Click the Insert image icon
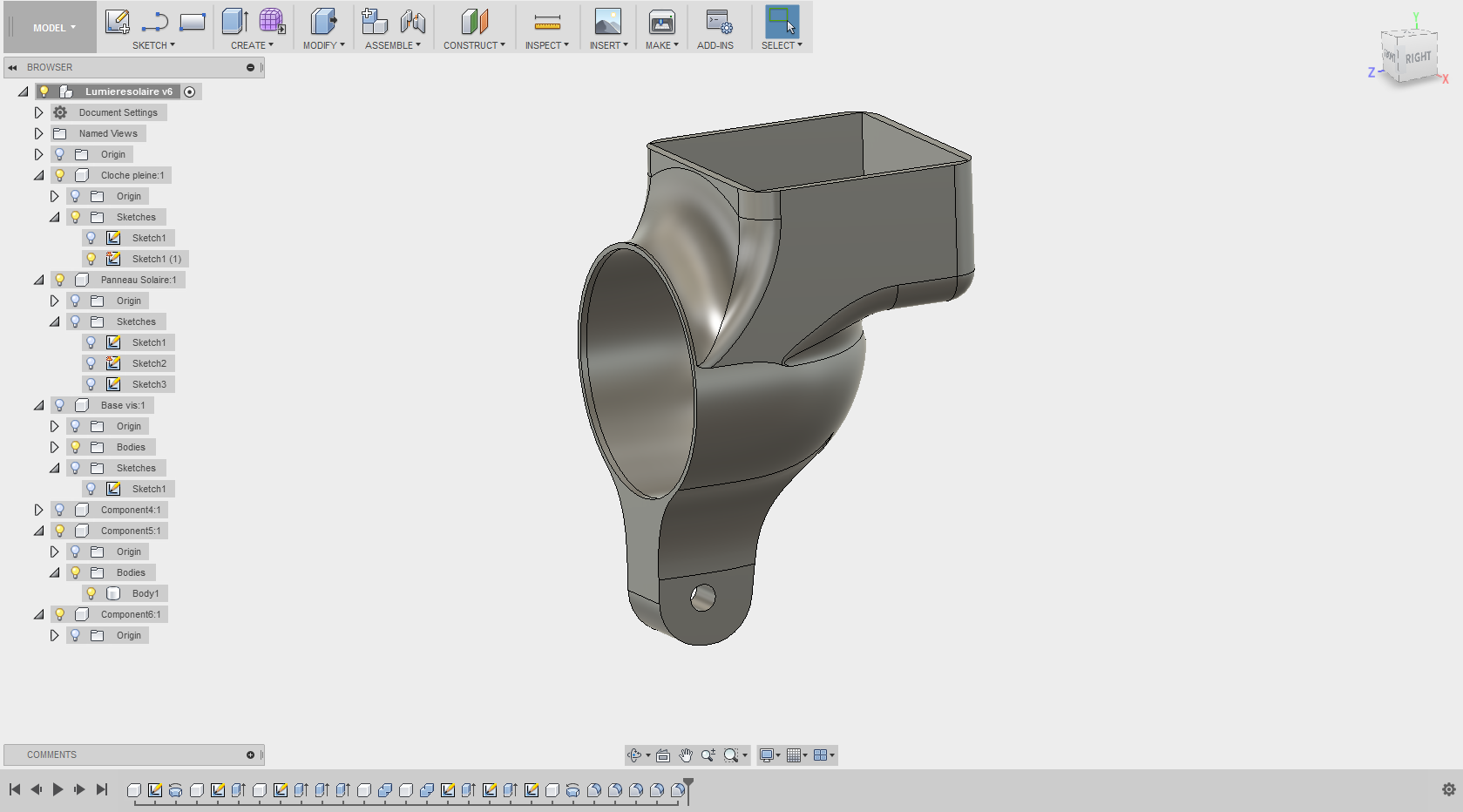 click(608, 22)
